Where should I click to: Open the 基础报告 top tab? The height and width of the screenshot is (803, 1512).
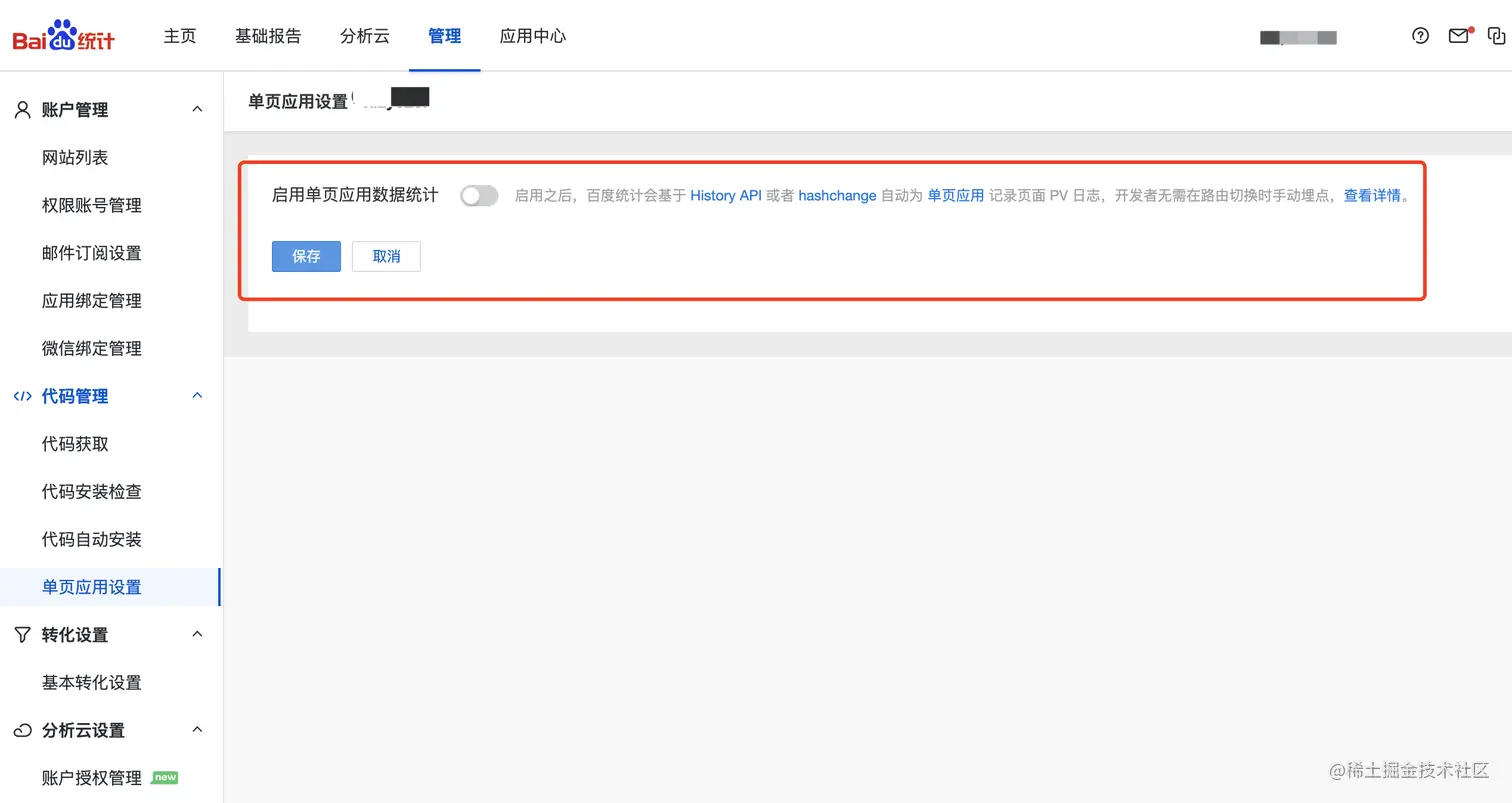pos(268,36)
